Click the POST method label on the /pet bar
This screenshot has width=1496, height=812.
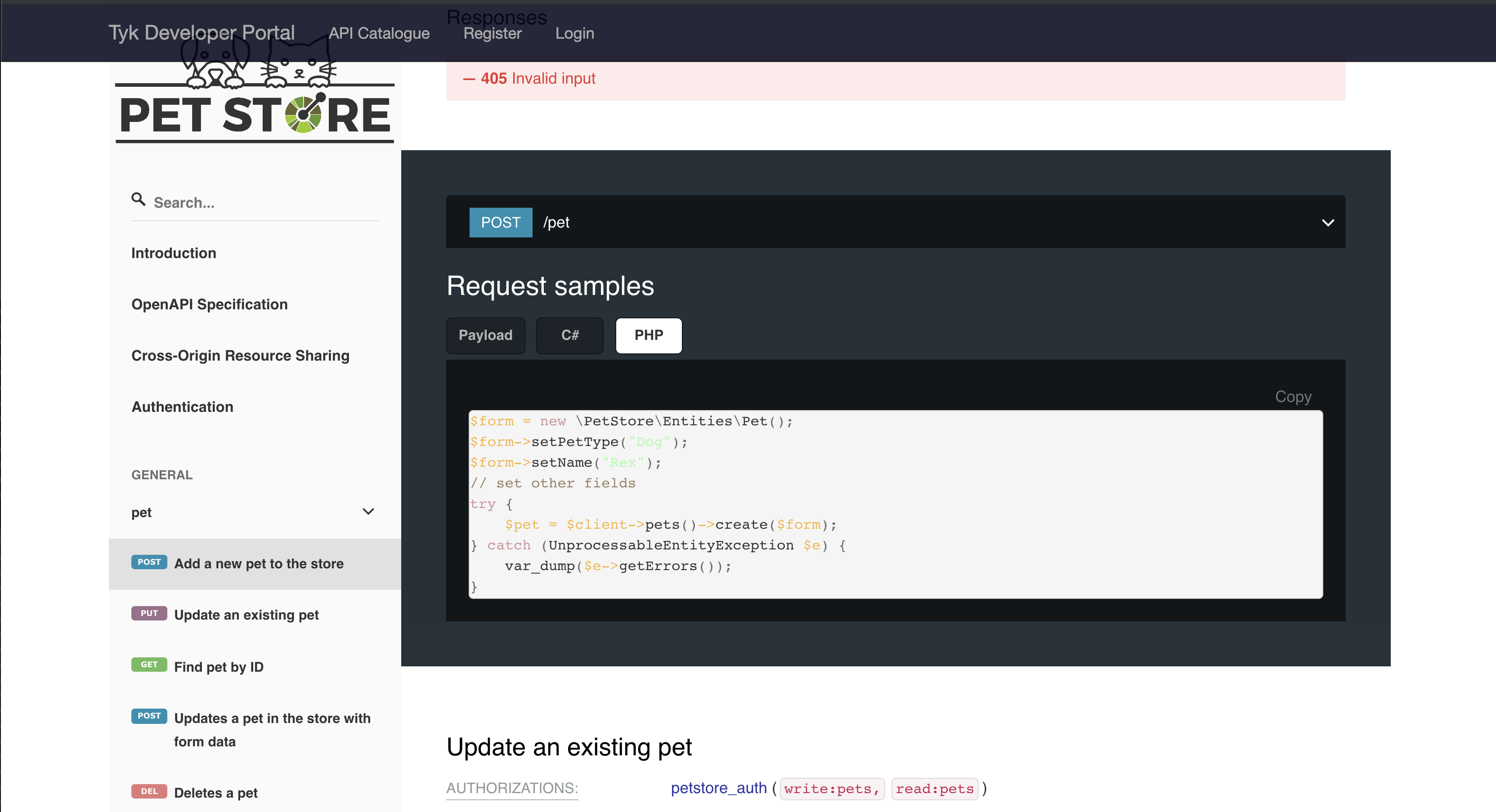[x=501, y=222]
